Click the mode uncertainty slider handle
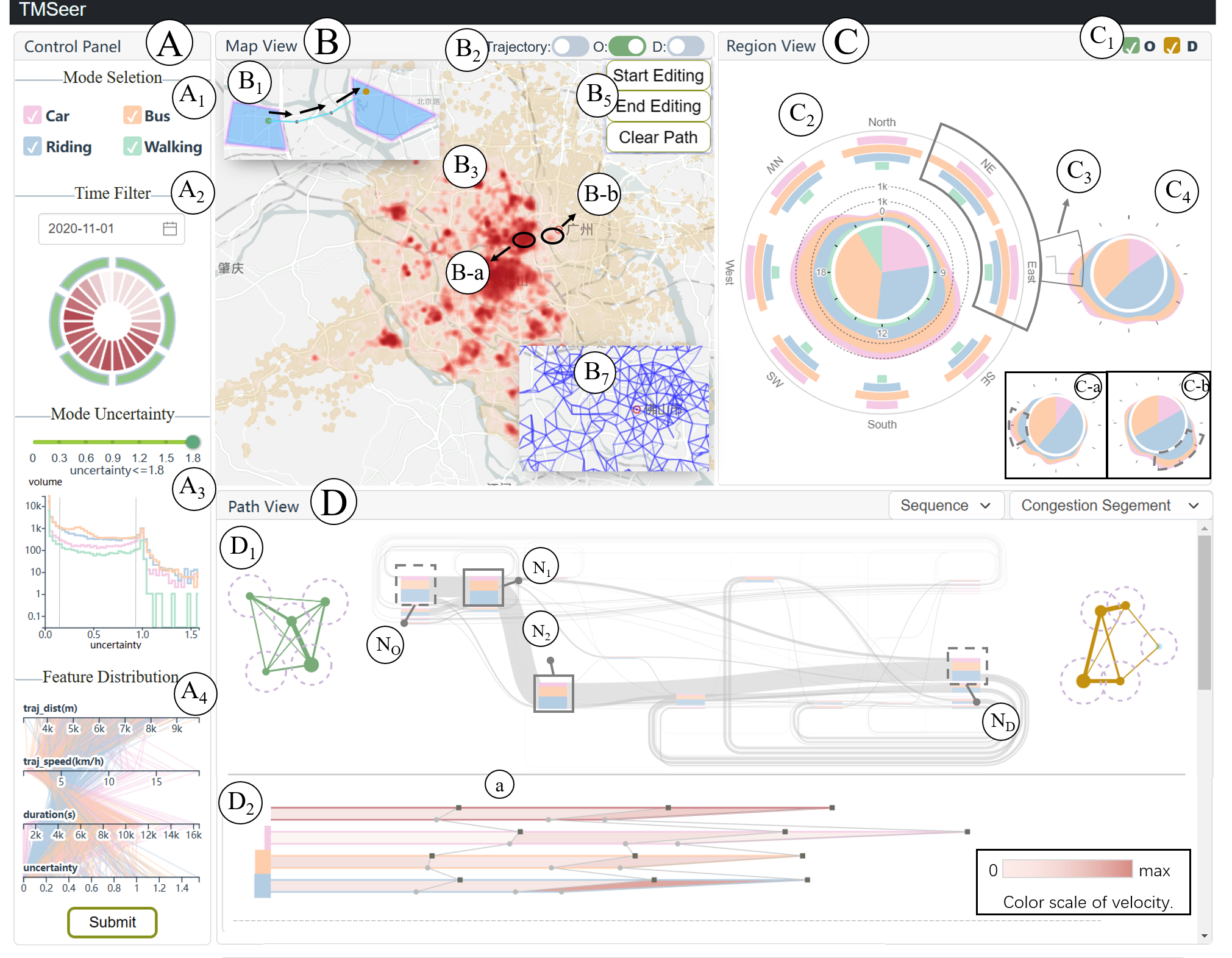 click(x=193, y=441)
